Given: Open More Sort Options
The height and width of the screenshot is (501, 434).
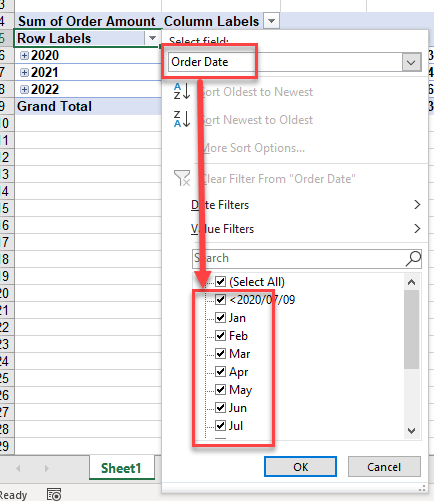Looking at the screenshot, I should tap(253, 148).
